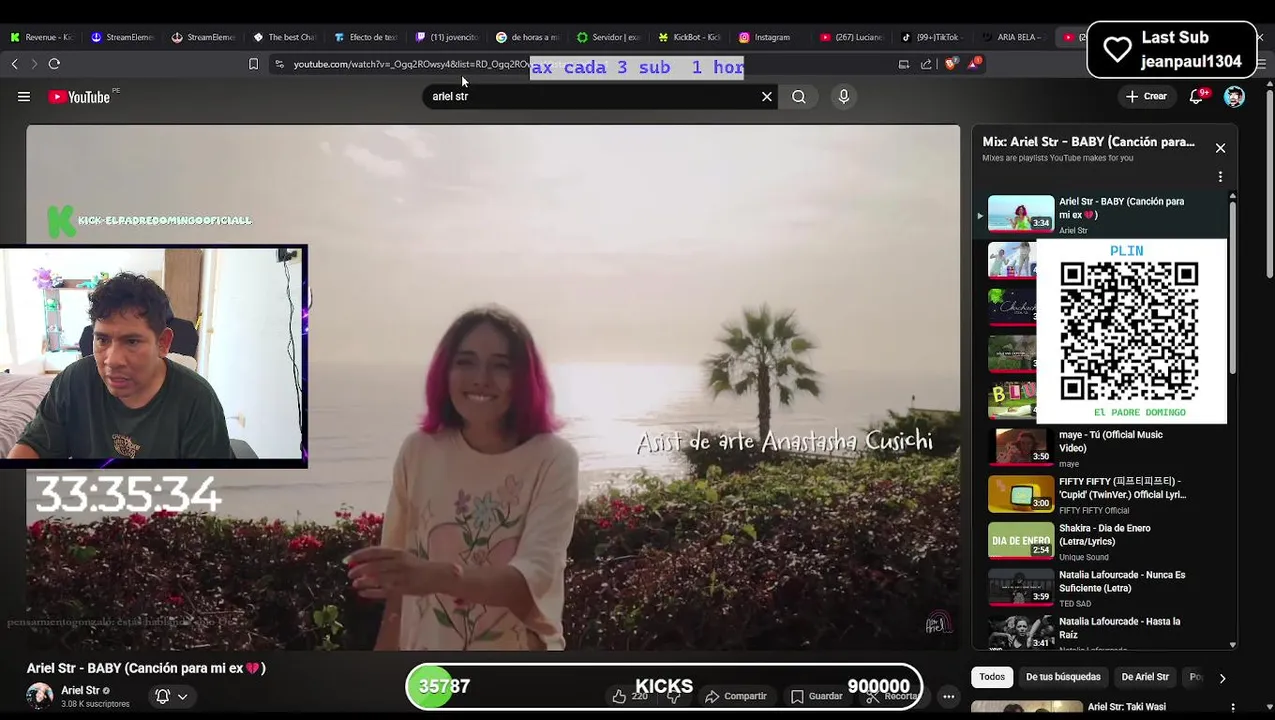
Task: Switch to de horas a mi Google tab
Action: (x=528, y=37)
